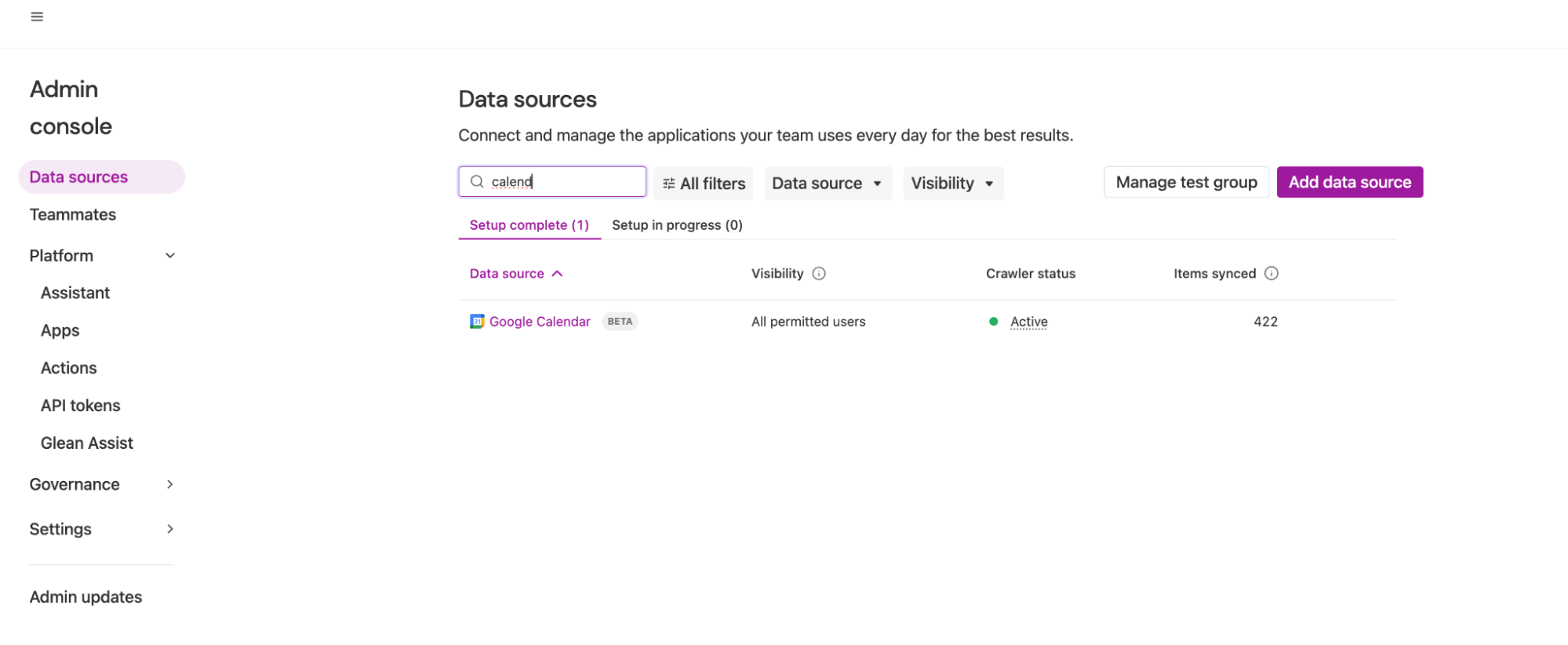Toggle sort arrow on Data source column
The width and height of the screenshot is (1568, 645).
557,273
